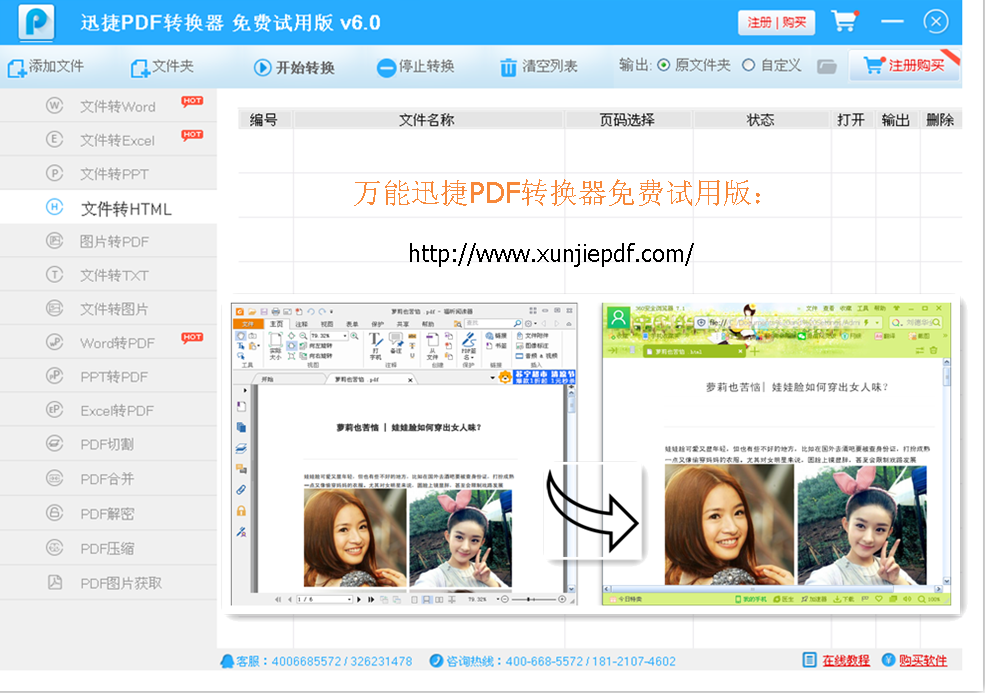The height and width of the screenshot is (693, 985).
Task: Select Word转PDF sidebar item
Action: 109,342
